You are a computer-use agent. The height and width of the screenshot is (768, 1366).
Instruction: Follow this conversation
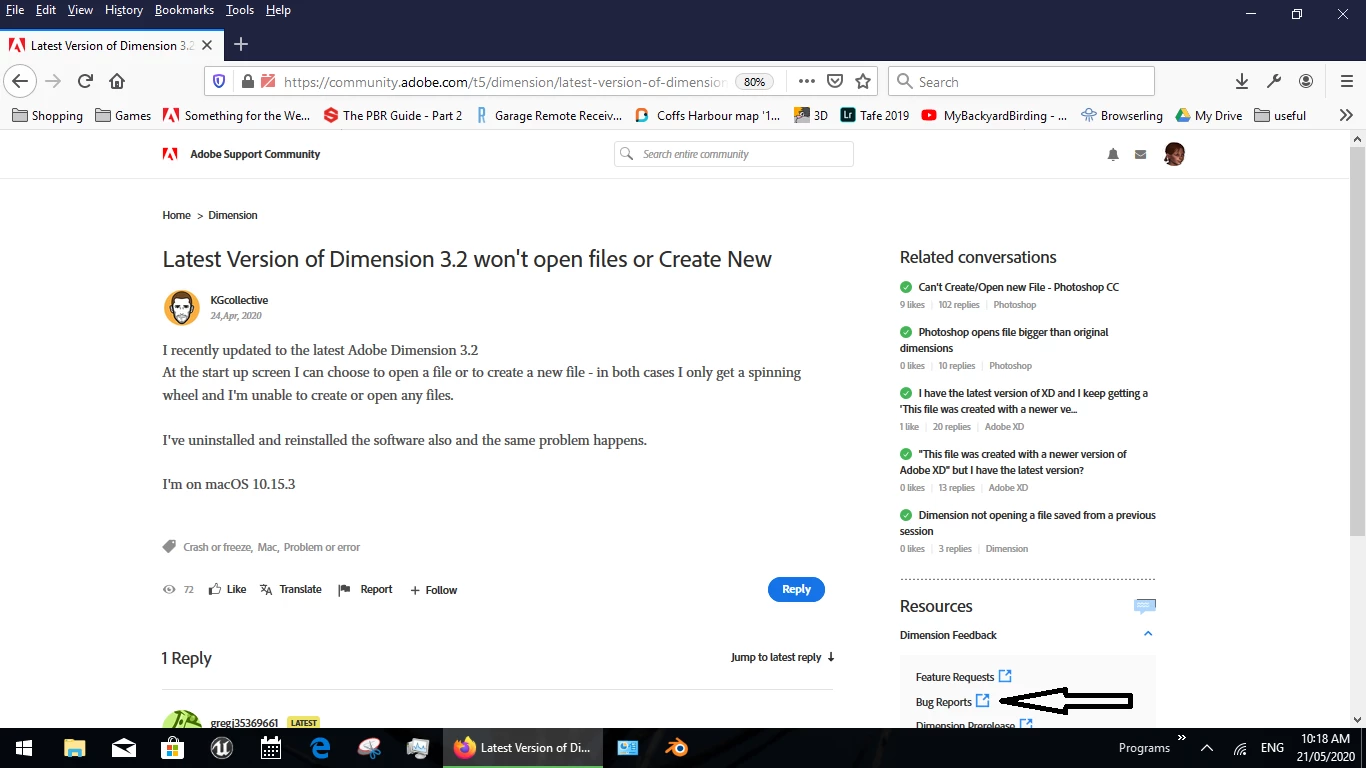click(x=433, y=590)
